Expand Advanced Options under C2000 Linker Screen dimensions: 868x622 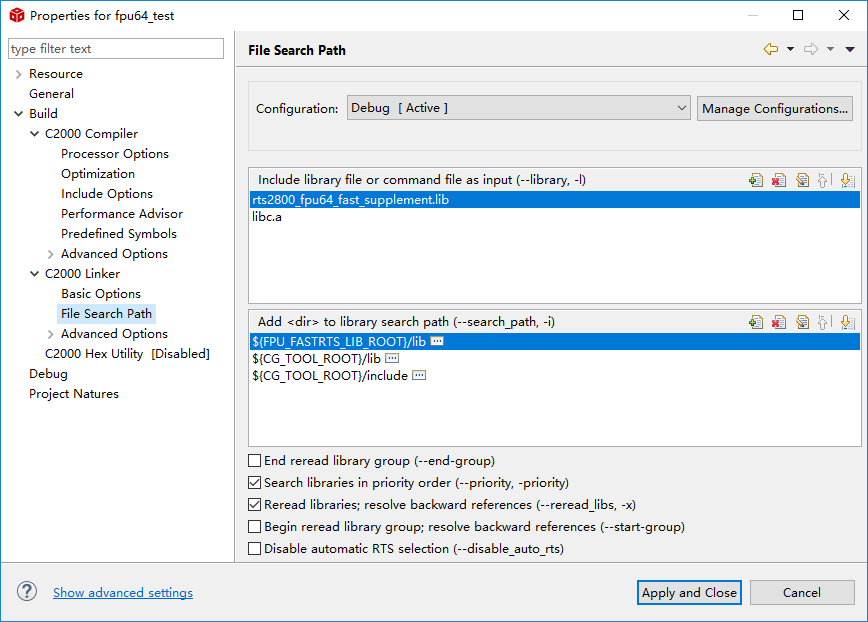pos(51,334)
